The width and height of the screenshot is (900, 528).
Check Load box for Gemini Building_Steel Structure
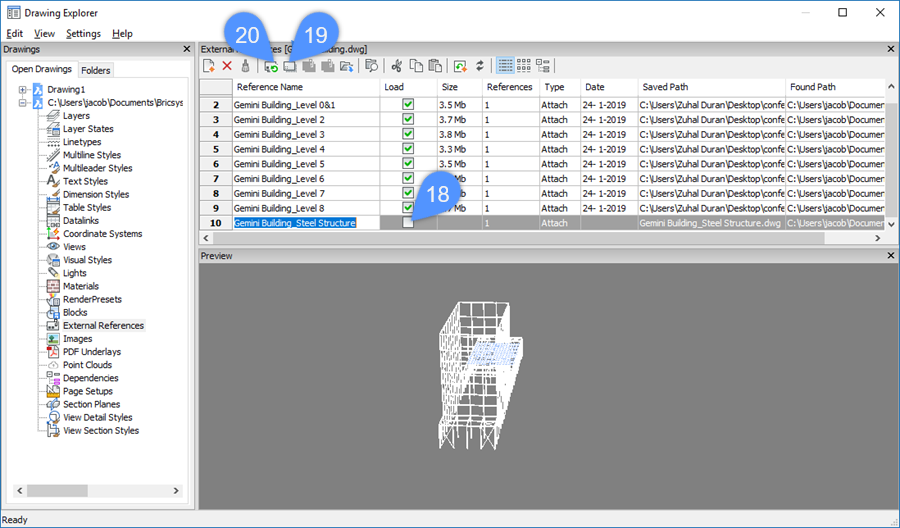tap(408, 223)
